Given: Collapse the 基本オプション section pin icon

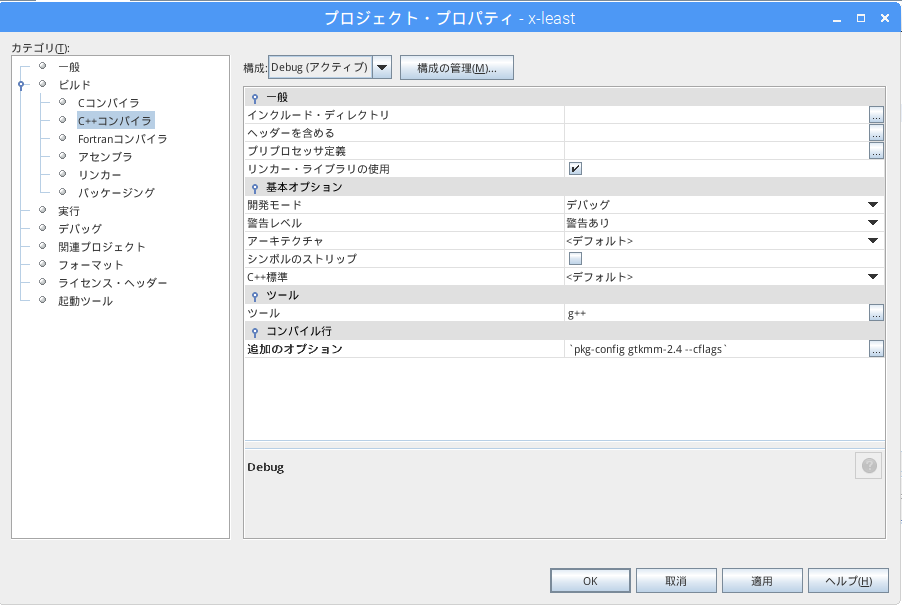Looking at the screenshot, I should (255, 188).
